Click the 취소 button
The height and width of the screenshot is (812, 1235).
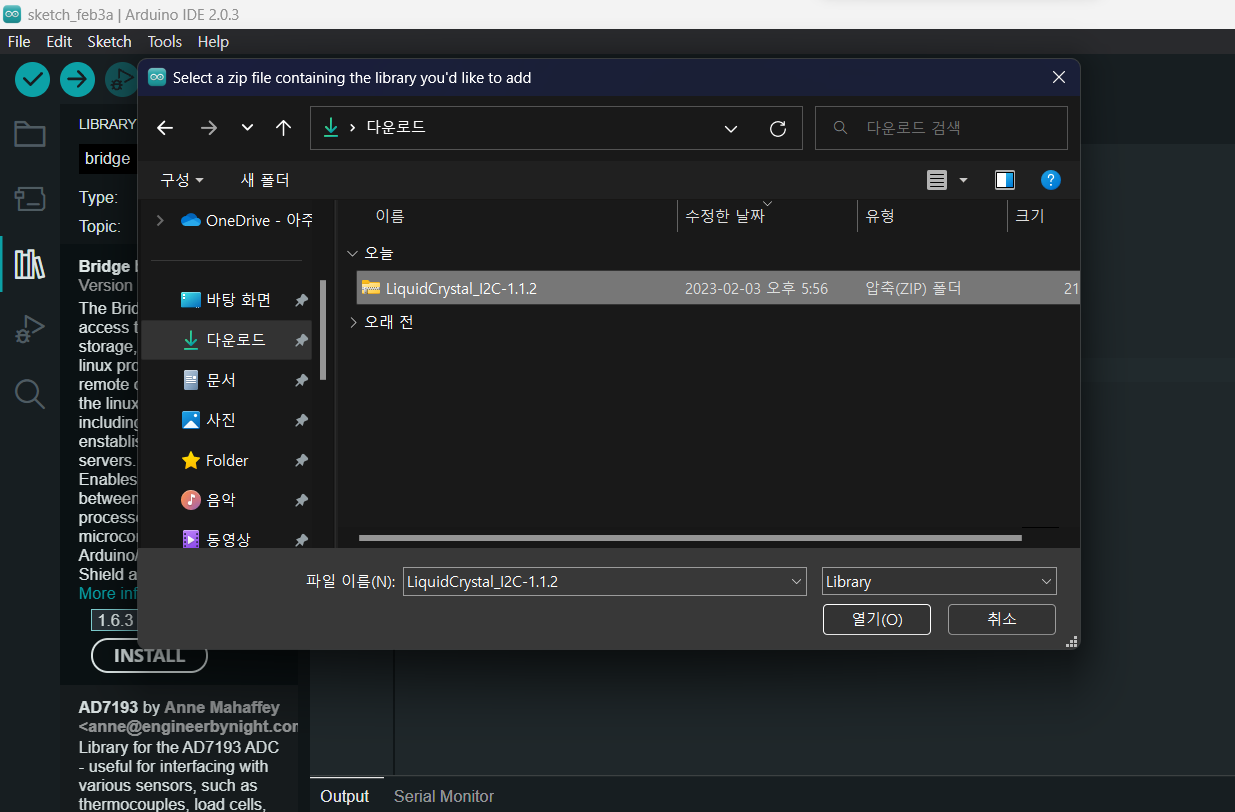[x=1002, y=619]
